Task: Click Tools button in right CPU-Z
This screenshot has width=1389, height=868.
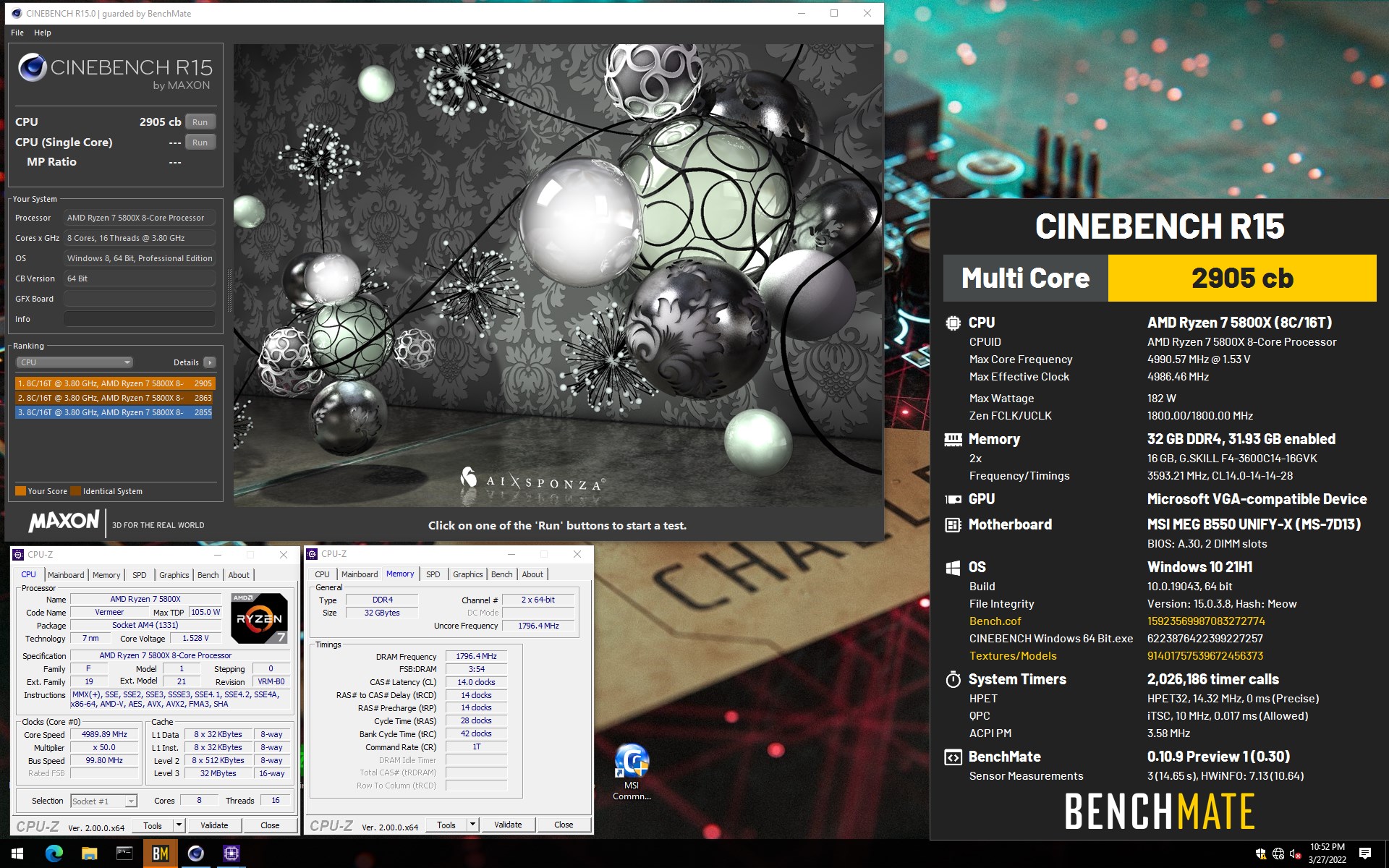Action: click(446, 825)
